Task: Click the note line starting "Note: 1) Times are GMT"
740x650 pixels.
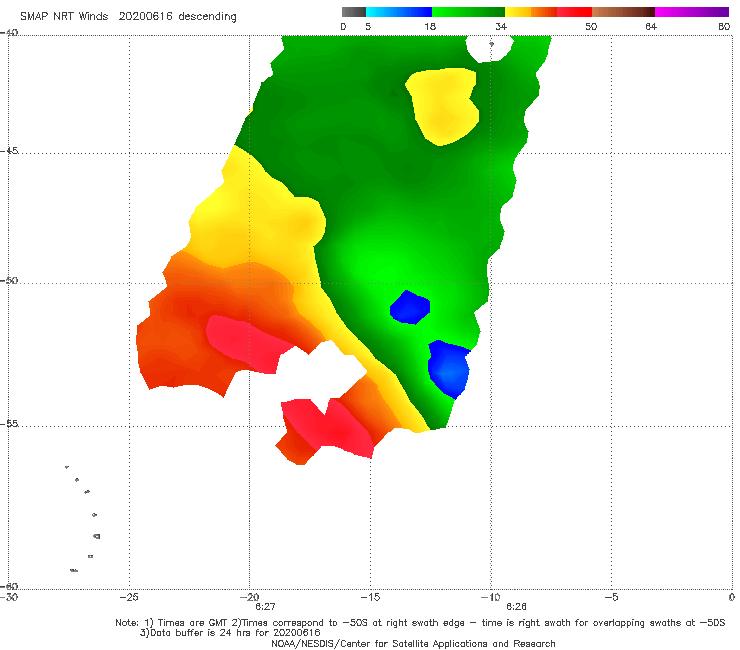Action: [420, 623]
